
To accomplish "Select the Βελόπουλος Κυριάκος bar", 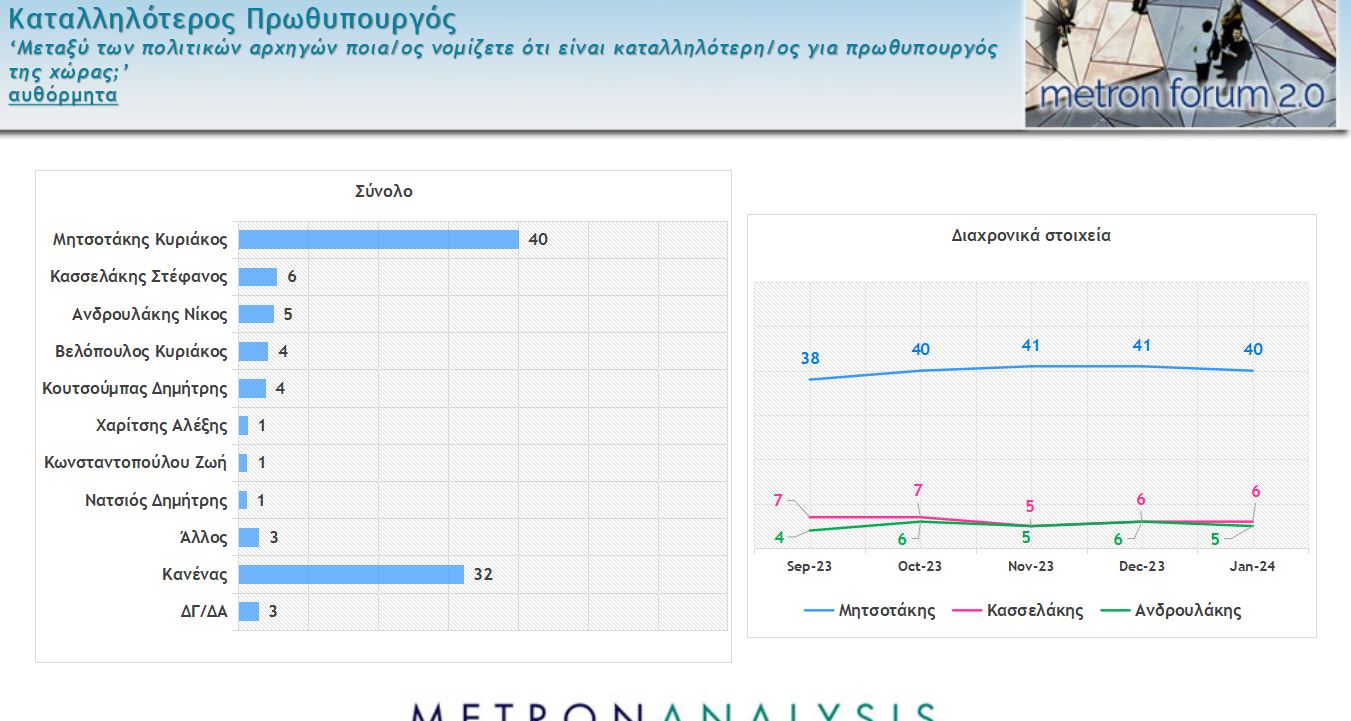I will (x=254, y=351).
